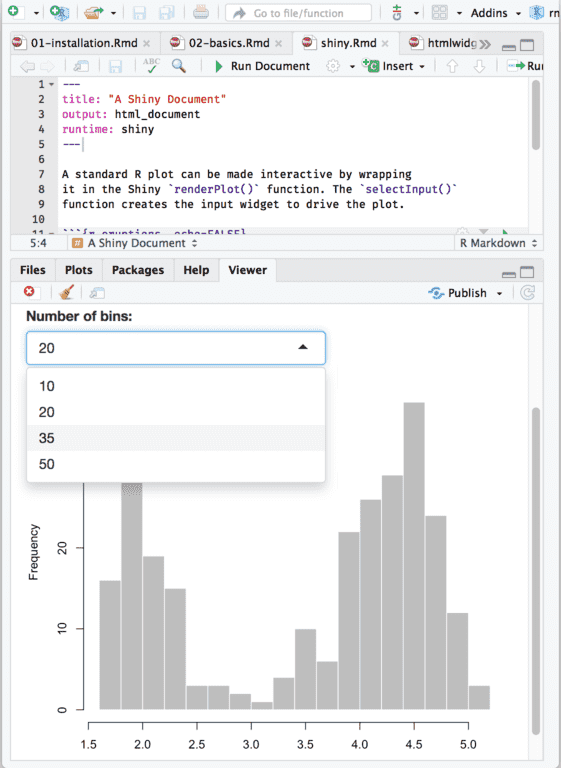This screenshot has width=561, height=768.
Task: Switch to the Help tab
Action: click(196, 270)
